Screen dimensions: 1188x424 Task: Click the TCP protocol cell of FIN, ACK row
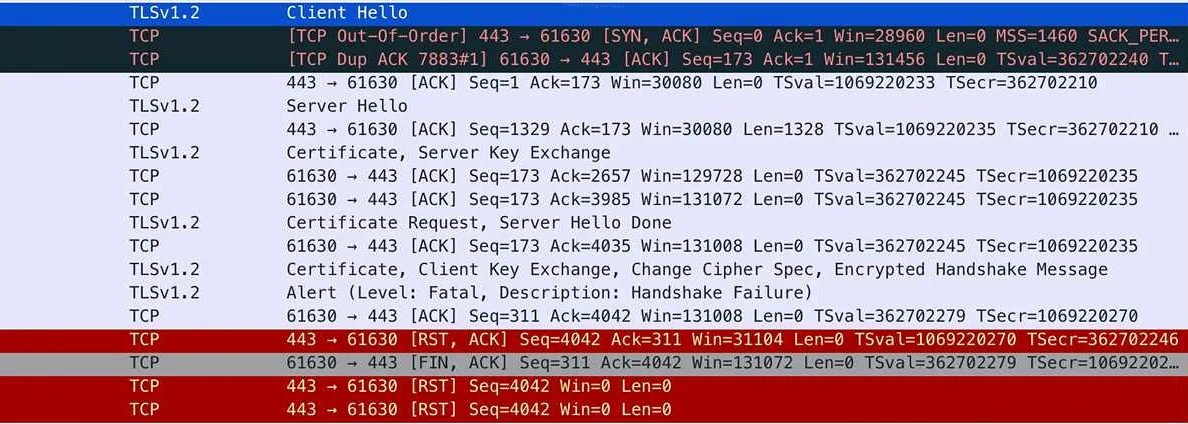(144, 363)
